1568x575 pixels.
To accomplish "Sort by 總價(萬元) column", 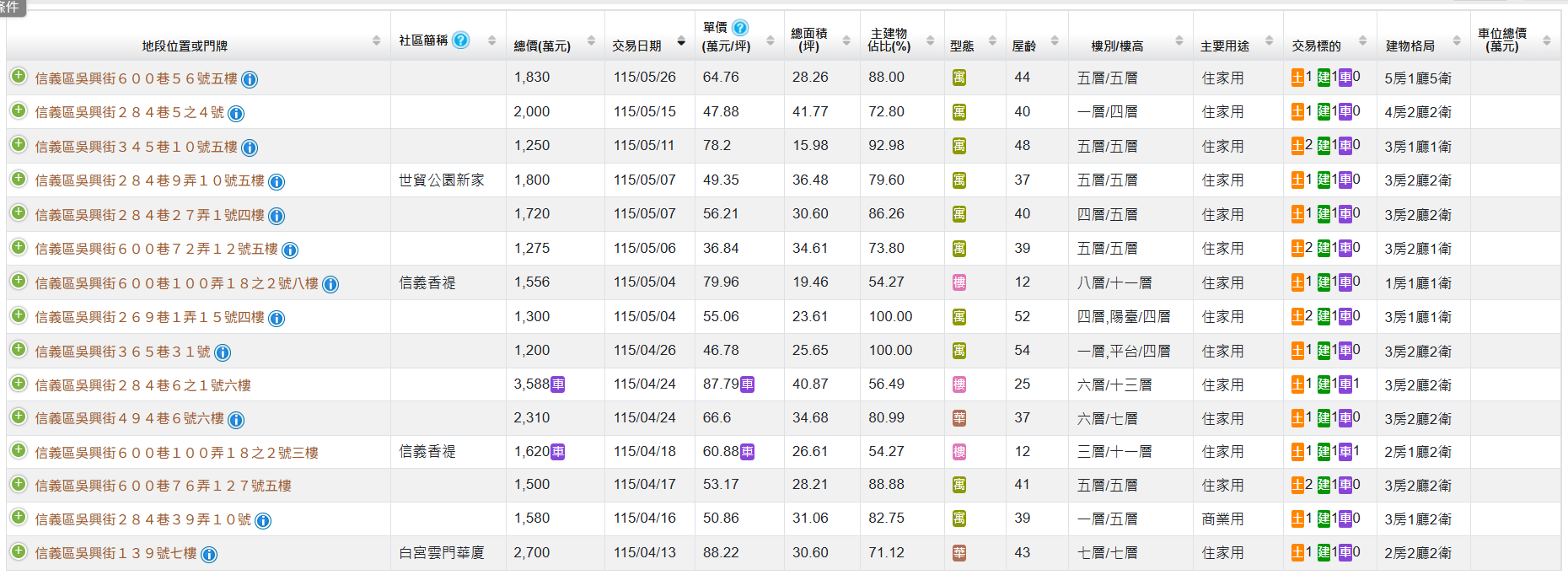I will 591,40.
